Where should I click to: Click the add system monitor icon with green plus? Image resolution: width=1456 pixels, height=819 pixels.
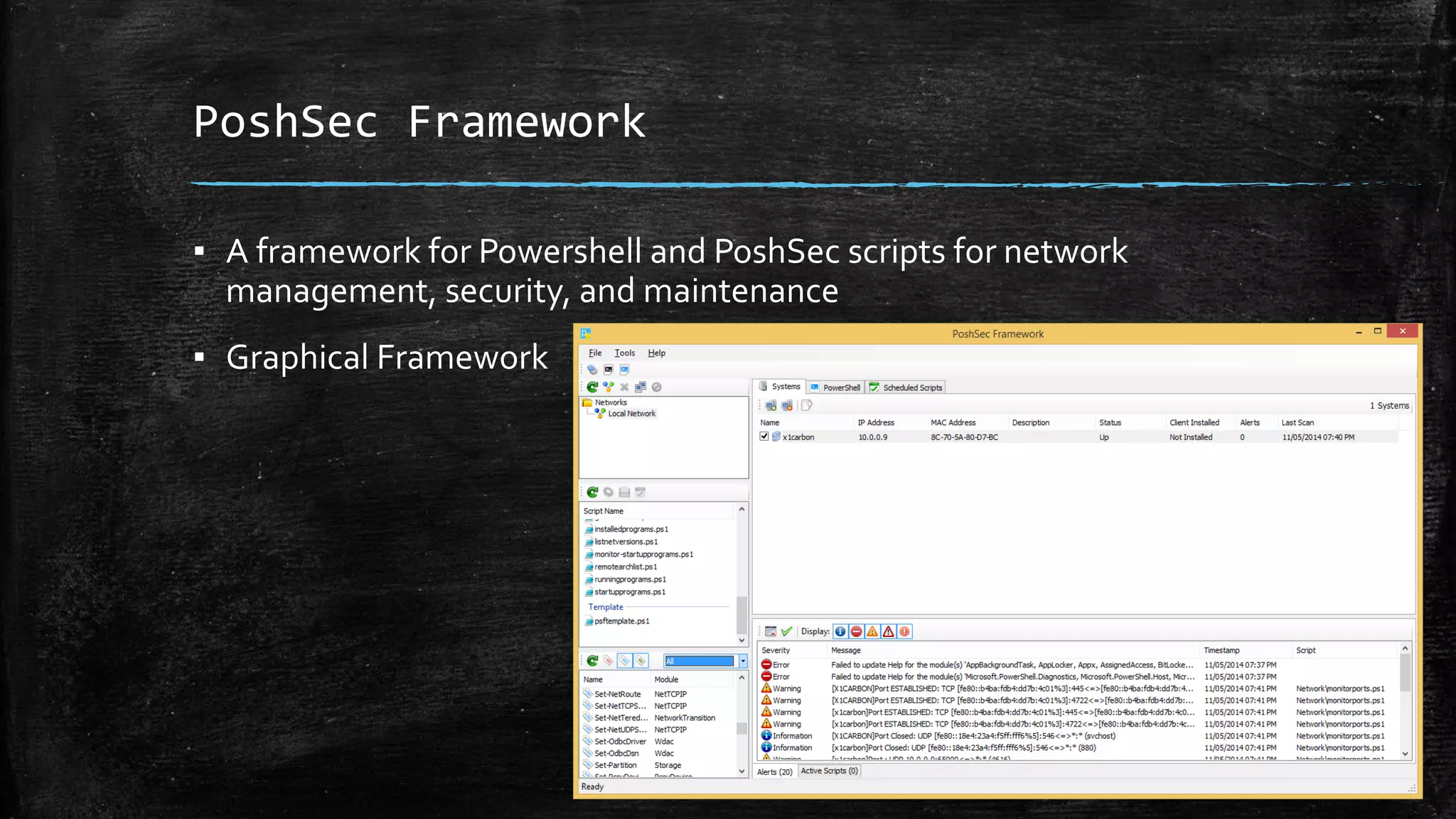[771, 405]
